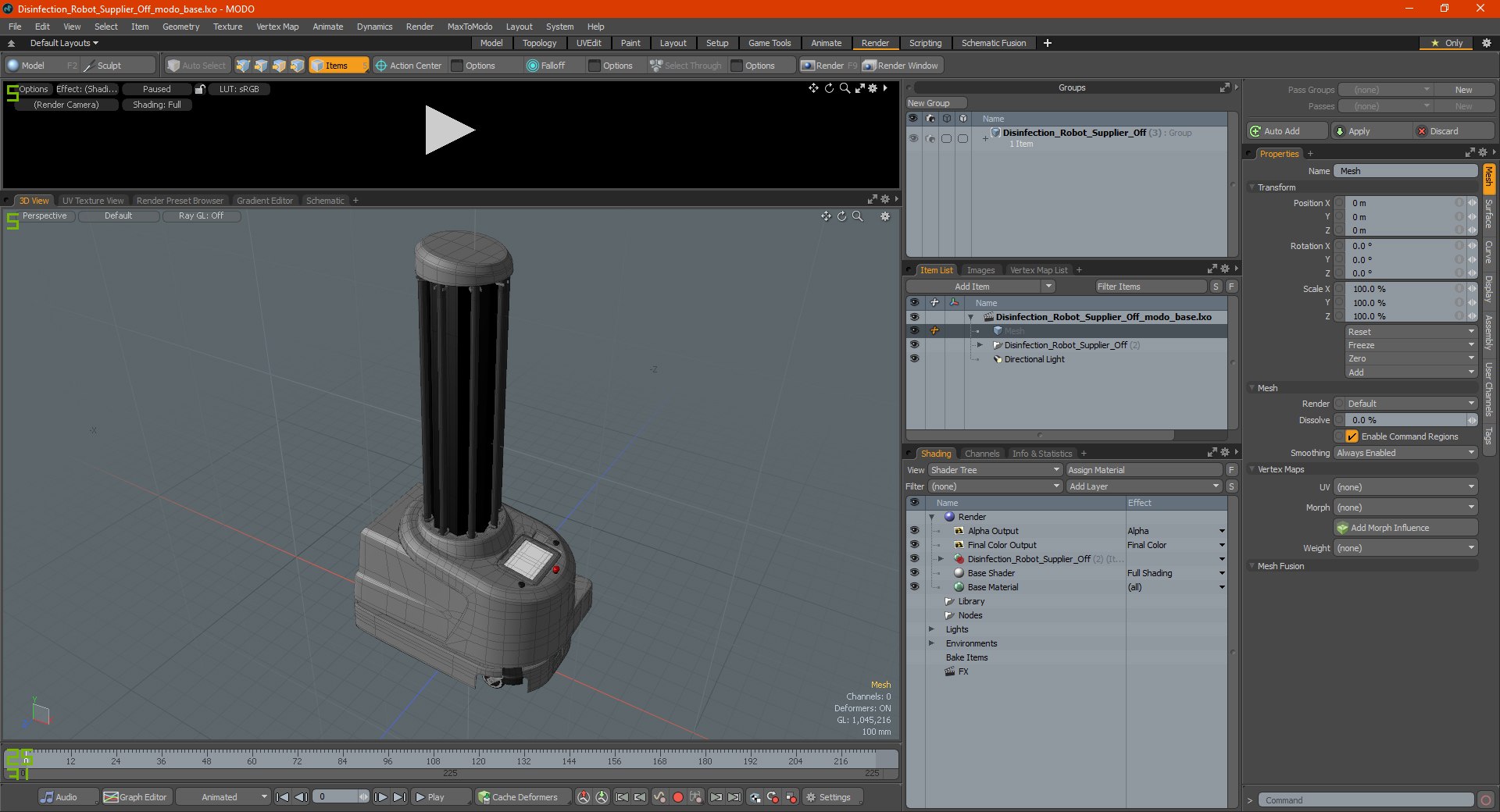Click New Group button

coord(936,103)
